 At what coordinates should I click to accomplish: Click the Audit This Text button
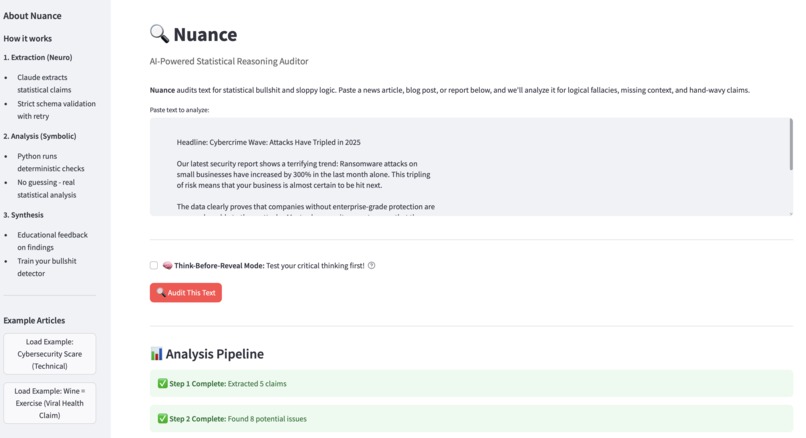(186, 293)
